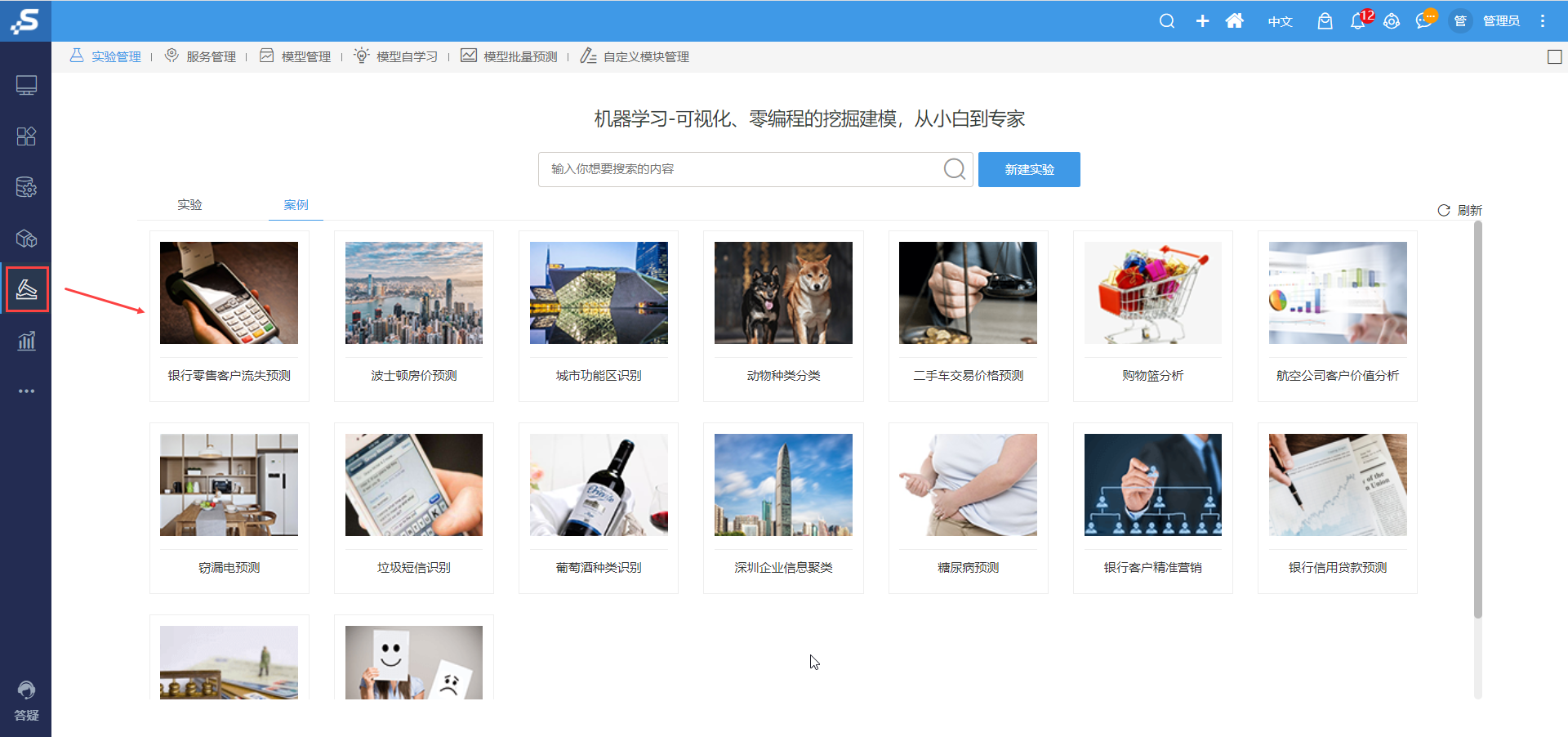The width and height of the screenshot is (1568, 737).
Task: Click the vertical scrollbar of case list
Action: point(1477,420)
